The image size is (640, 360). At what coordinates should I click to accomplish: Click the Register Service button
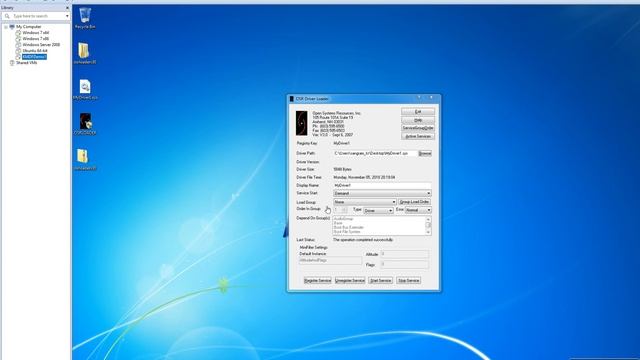click(x=318, y=281)
